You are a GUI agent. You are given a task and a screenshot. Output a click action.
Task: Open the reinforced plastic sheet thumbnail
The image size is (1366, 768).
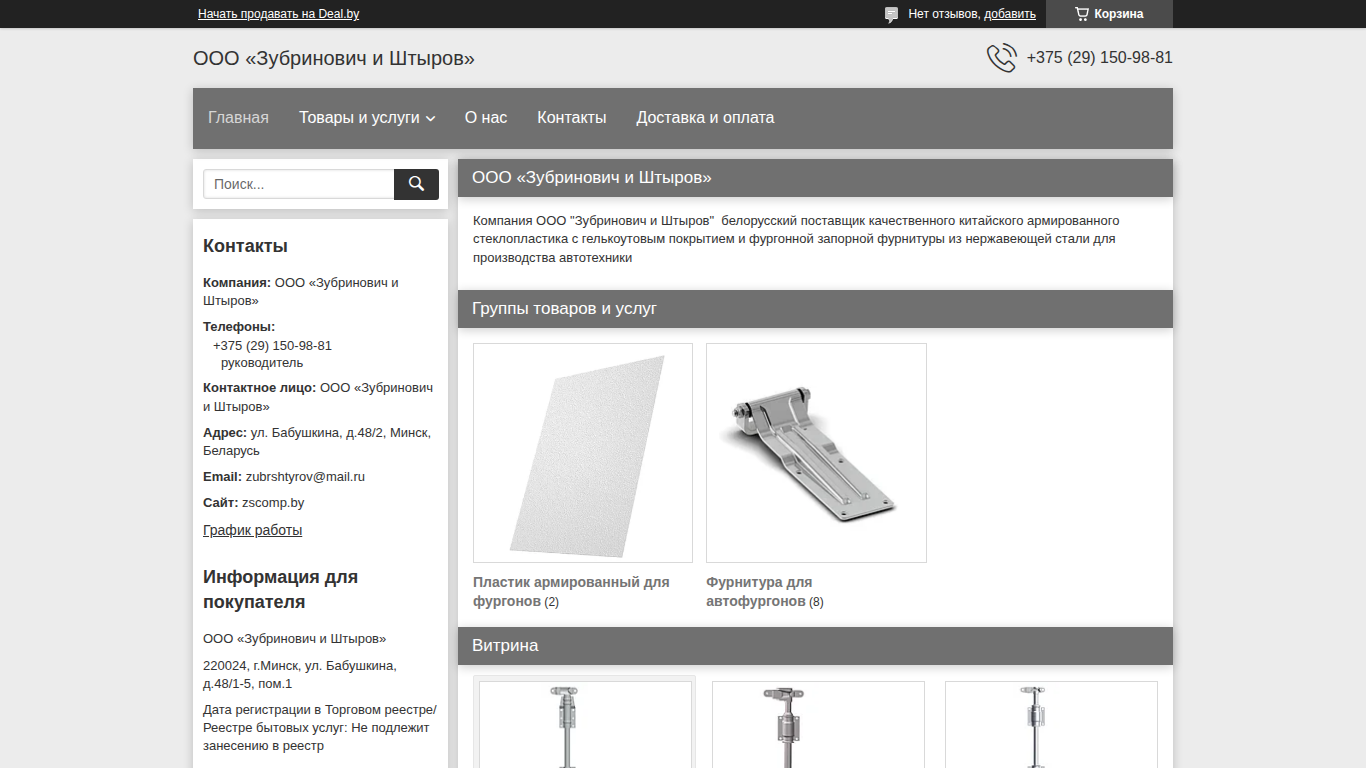click(x=583, y=453)
